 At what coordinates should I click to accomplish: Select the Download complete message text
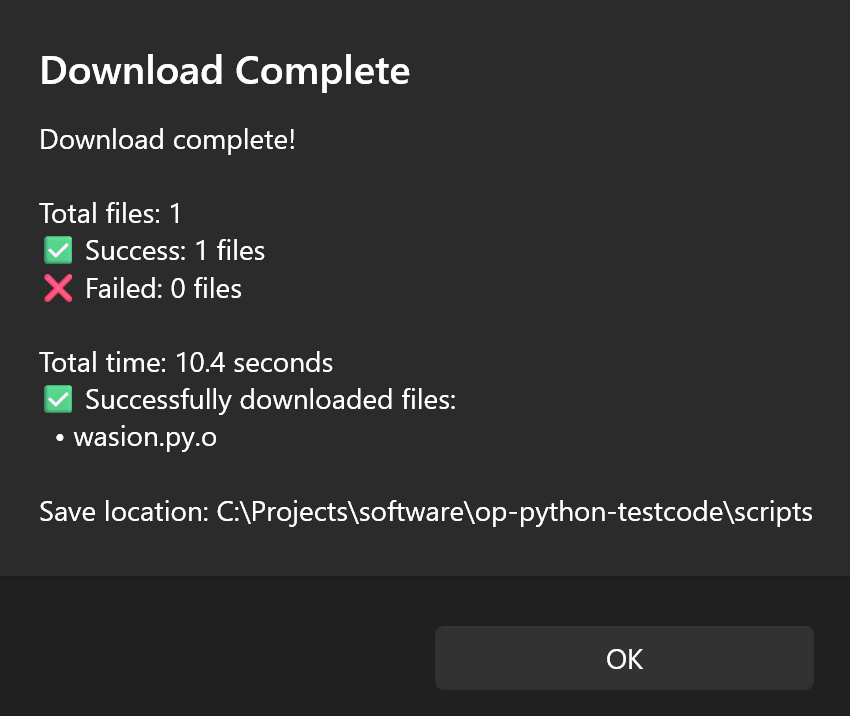[x=167, y=140]
